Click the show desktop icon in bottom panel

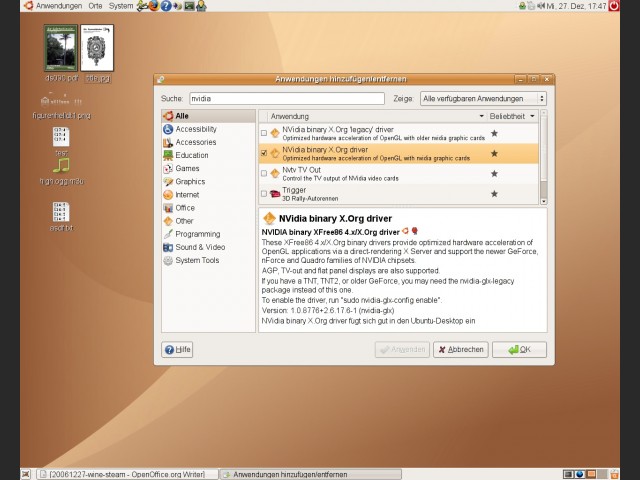click(26, 474)
